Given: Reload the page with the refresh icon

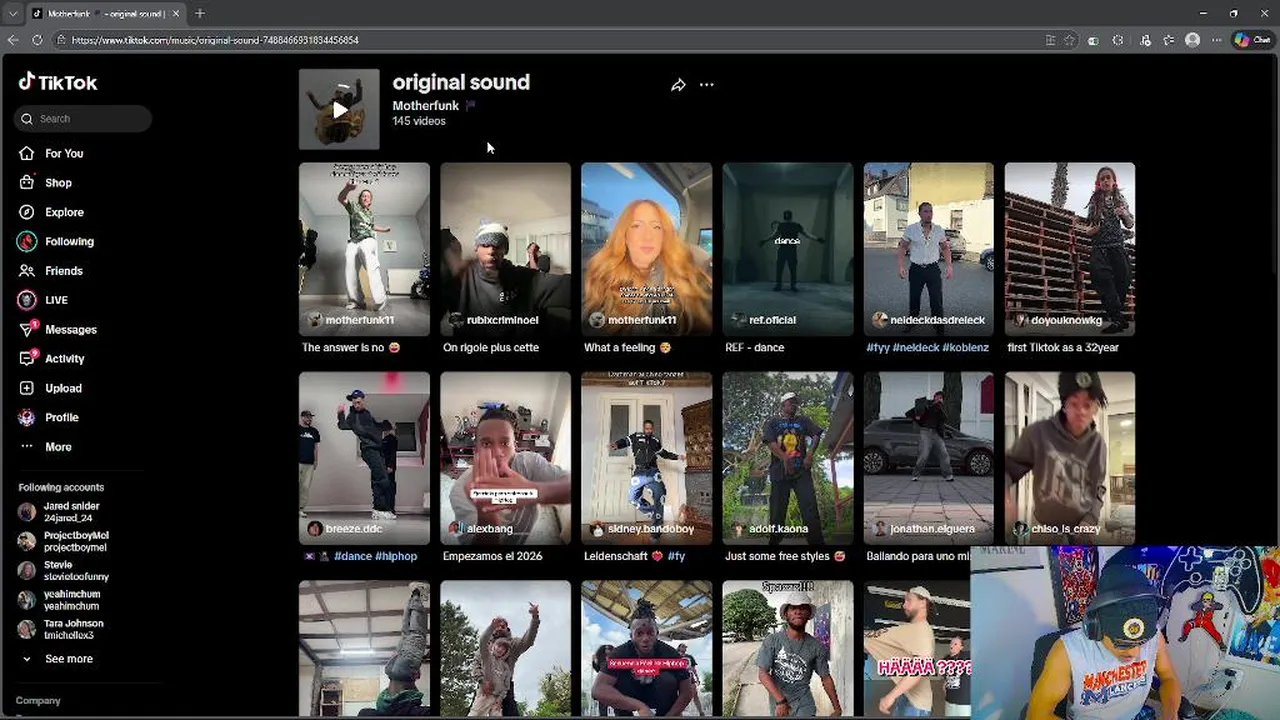Looking at the screenshot, I should pyautogui.click(x=37, y=40).
